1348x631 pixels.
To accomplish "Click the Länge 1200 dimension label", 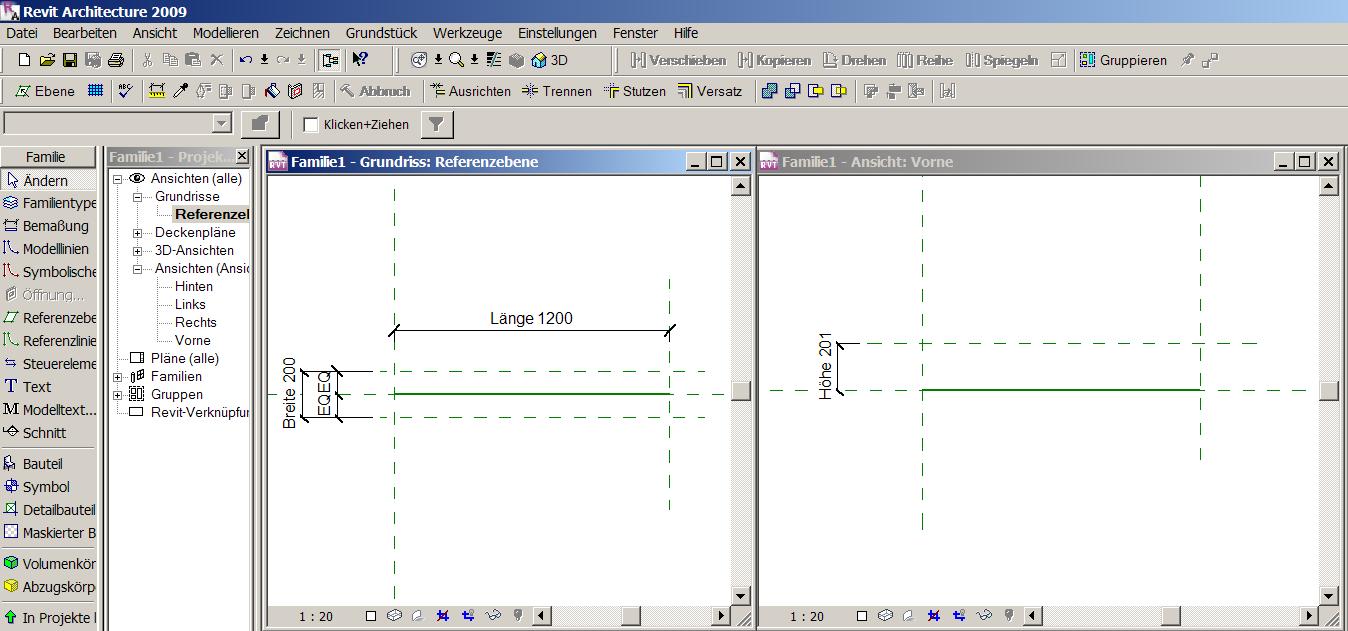I will [531, 319].
